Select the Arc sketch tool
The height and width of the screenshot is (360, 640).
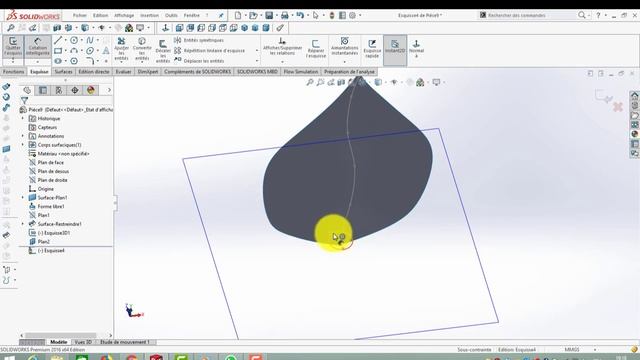coord(74,51)
